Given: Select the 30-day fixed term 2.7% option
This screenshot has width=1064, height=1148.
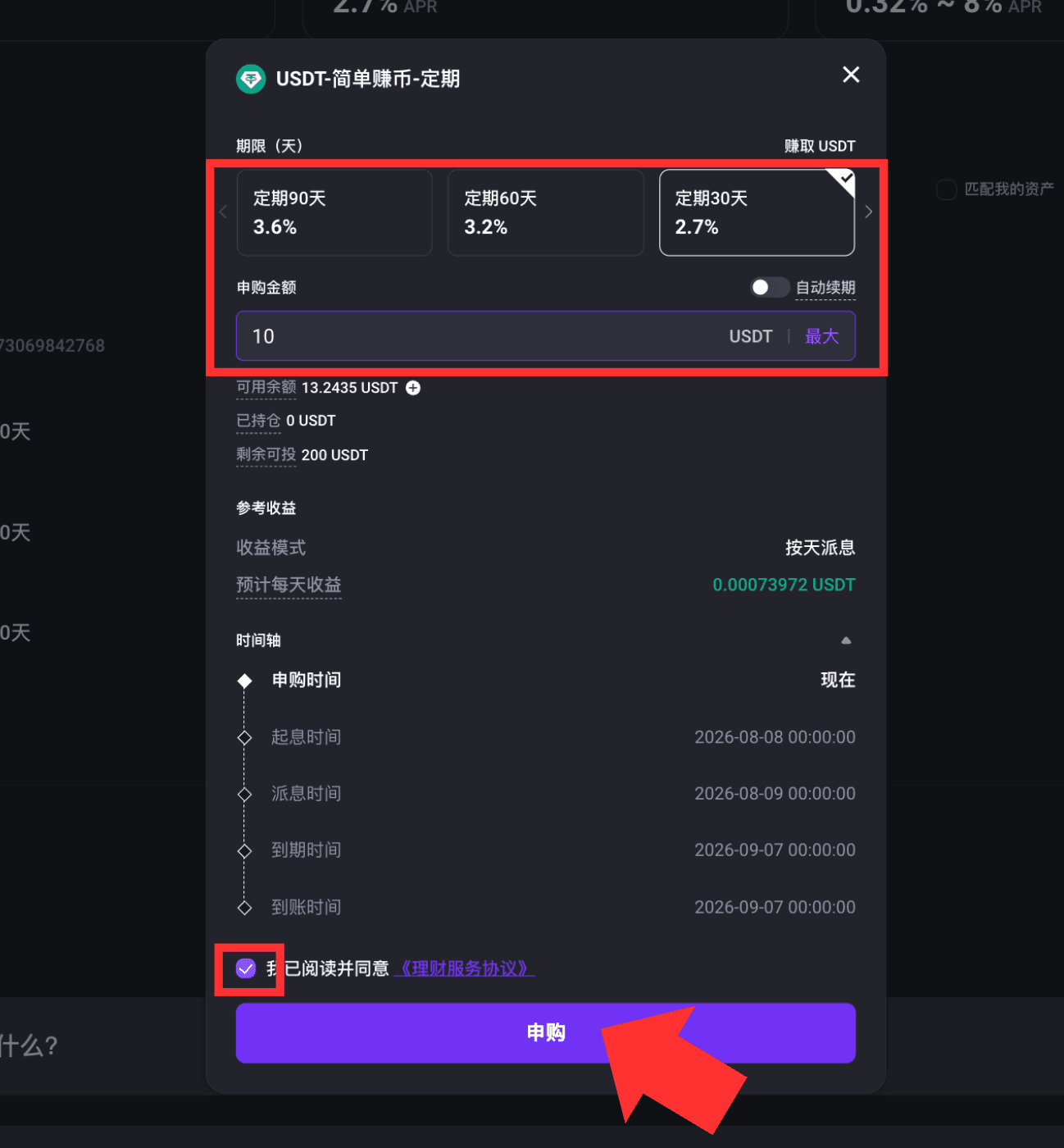Looking at the screenshot, I should (757, 212).
